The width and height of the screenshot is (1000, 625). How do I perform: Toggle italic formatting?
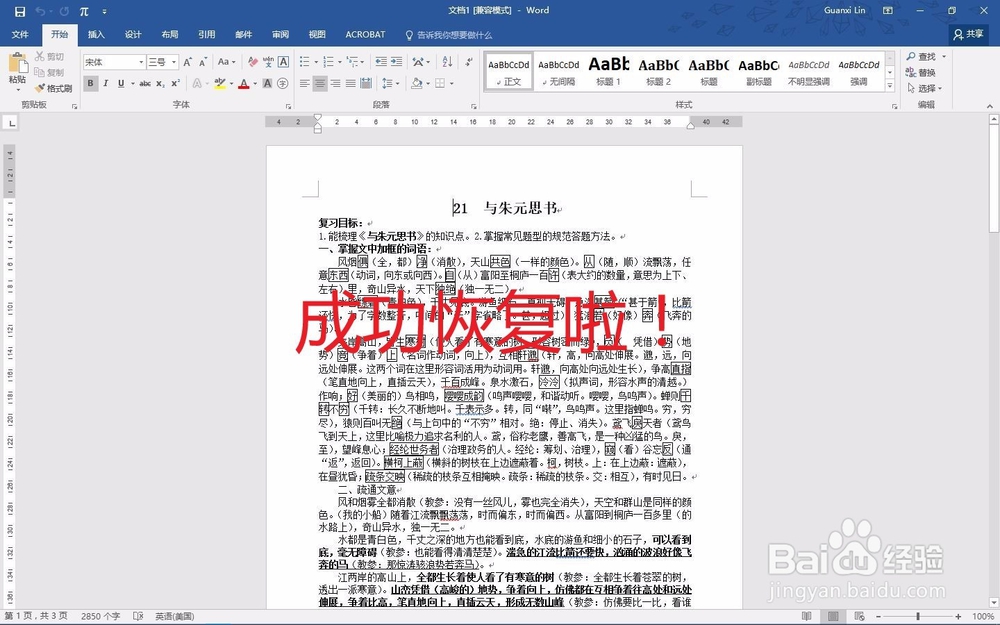(106, 82)
